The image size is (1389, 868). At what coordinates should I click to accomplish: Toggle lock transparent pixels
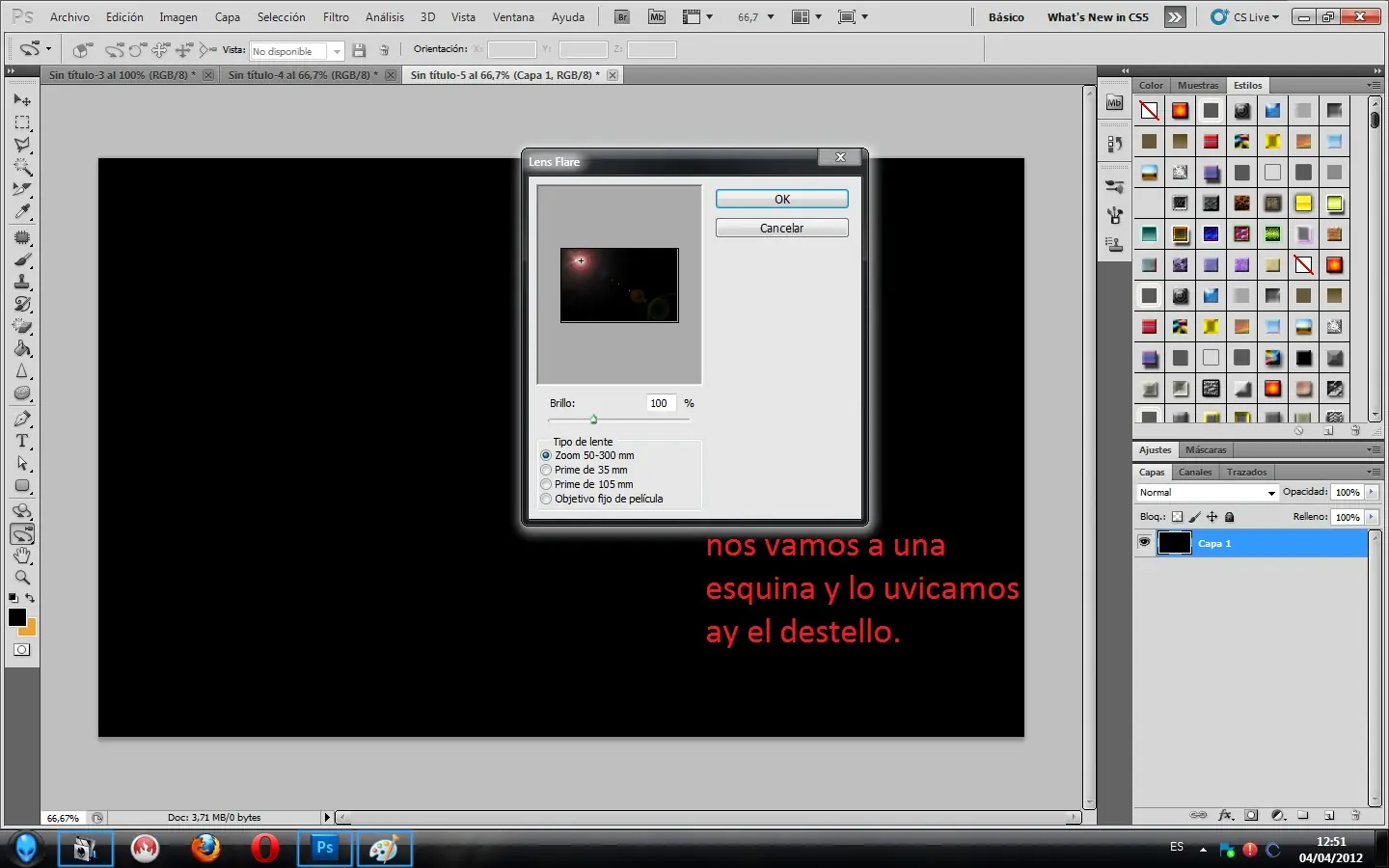coord(1177,517)
